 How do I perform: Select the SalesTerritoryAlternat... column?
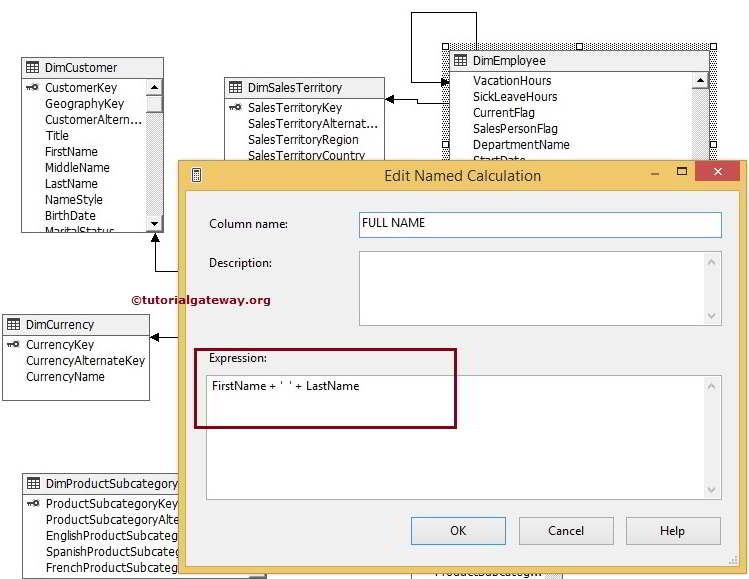[313, 124]
